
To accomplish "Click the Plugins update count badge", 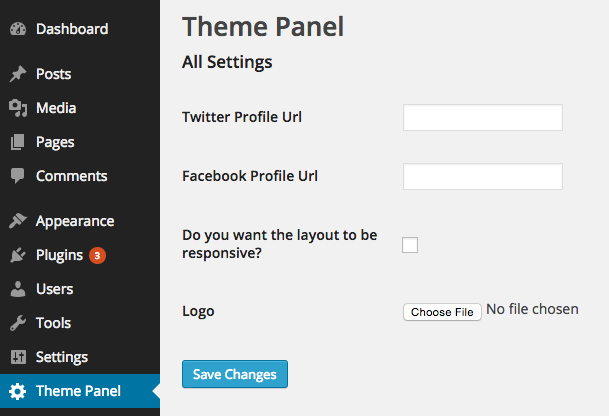I will (97, 256).
